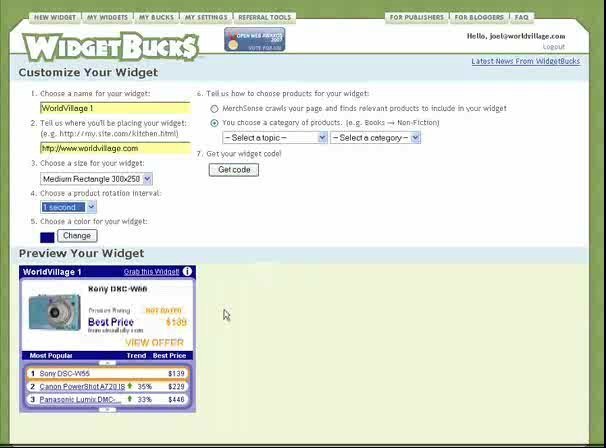This screenshot has height=448, width=606.
Task: Click the widget list scroll-up handle
Action: [x=107, y=363]
